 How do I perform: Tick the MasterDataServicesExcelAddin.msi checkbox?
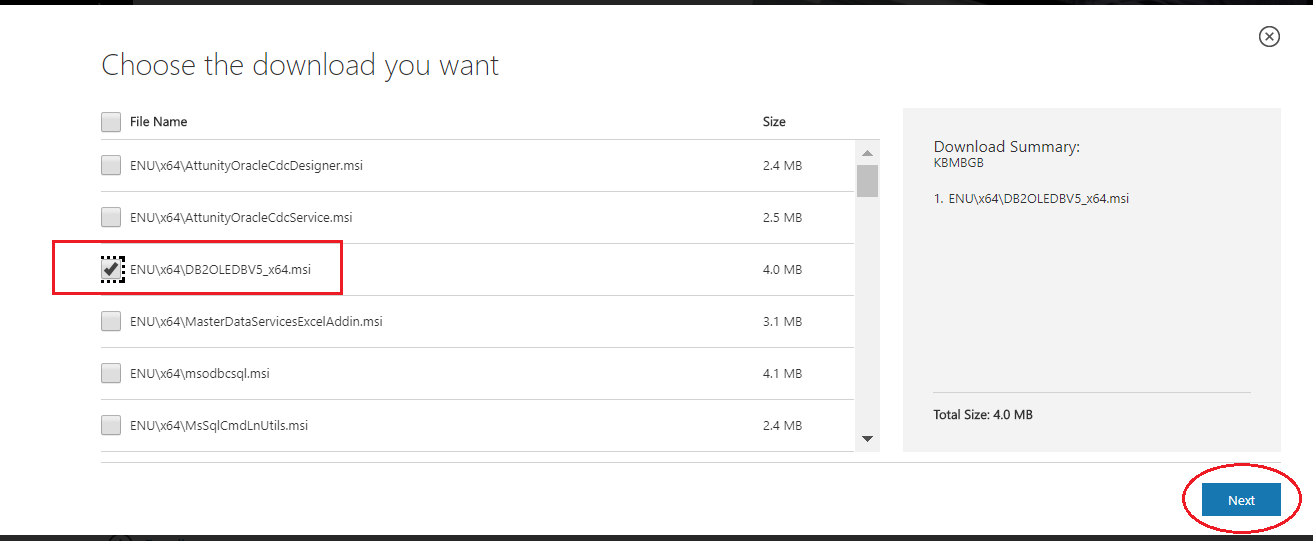click(111, 321)
